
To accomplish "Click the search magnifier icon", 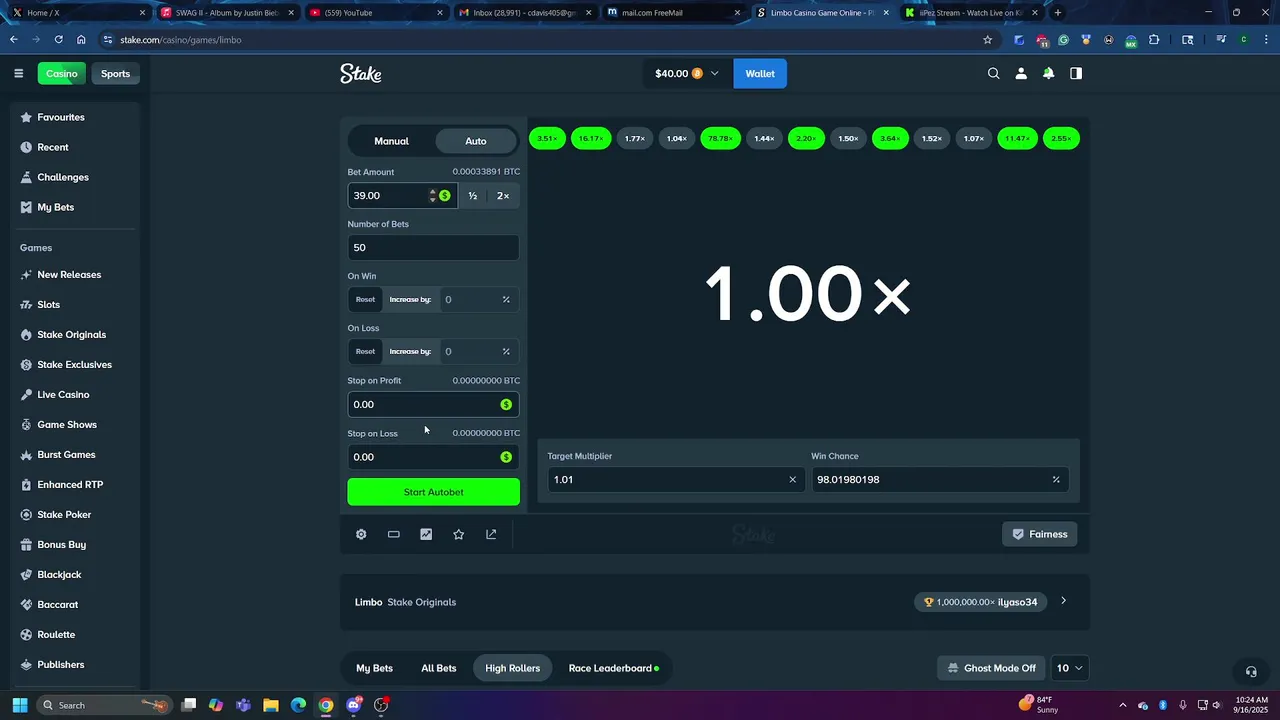I will 993,73.
